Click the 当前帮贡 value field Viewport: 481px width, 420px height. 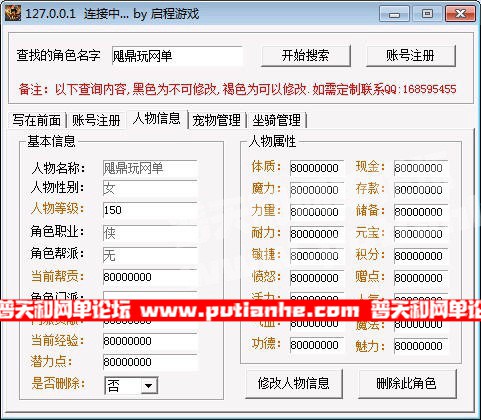150,277
